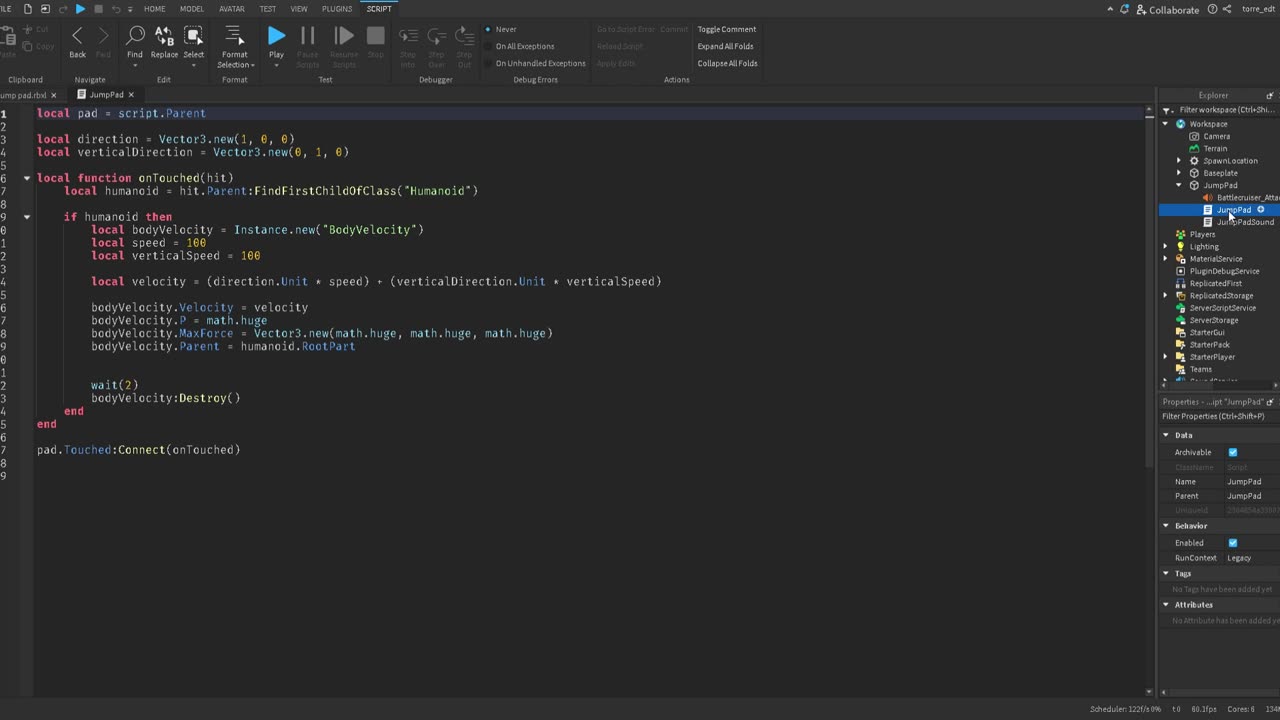
Task: Click the Pause Scripts icon
Action: [308, 36]
